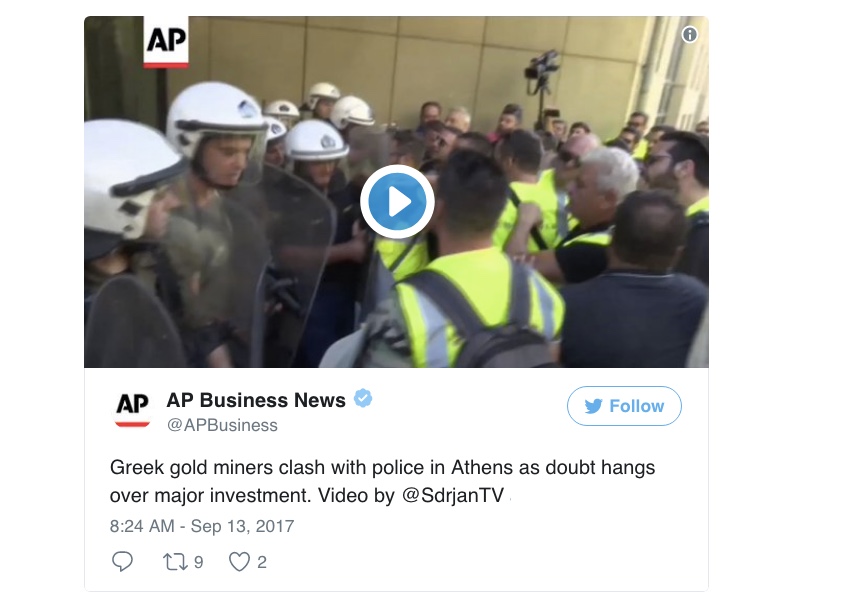Click the tweet text about Greek gold miners

[x=382, y=481]
